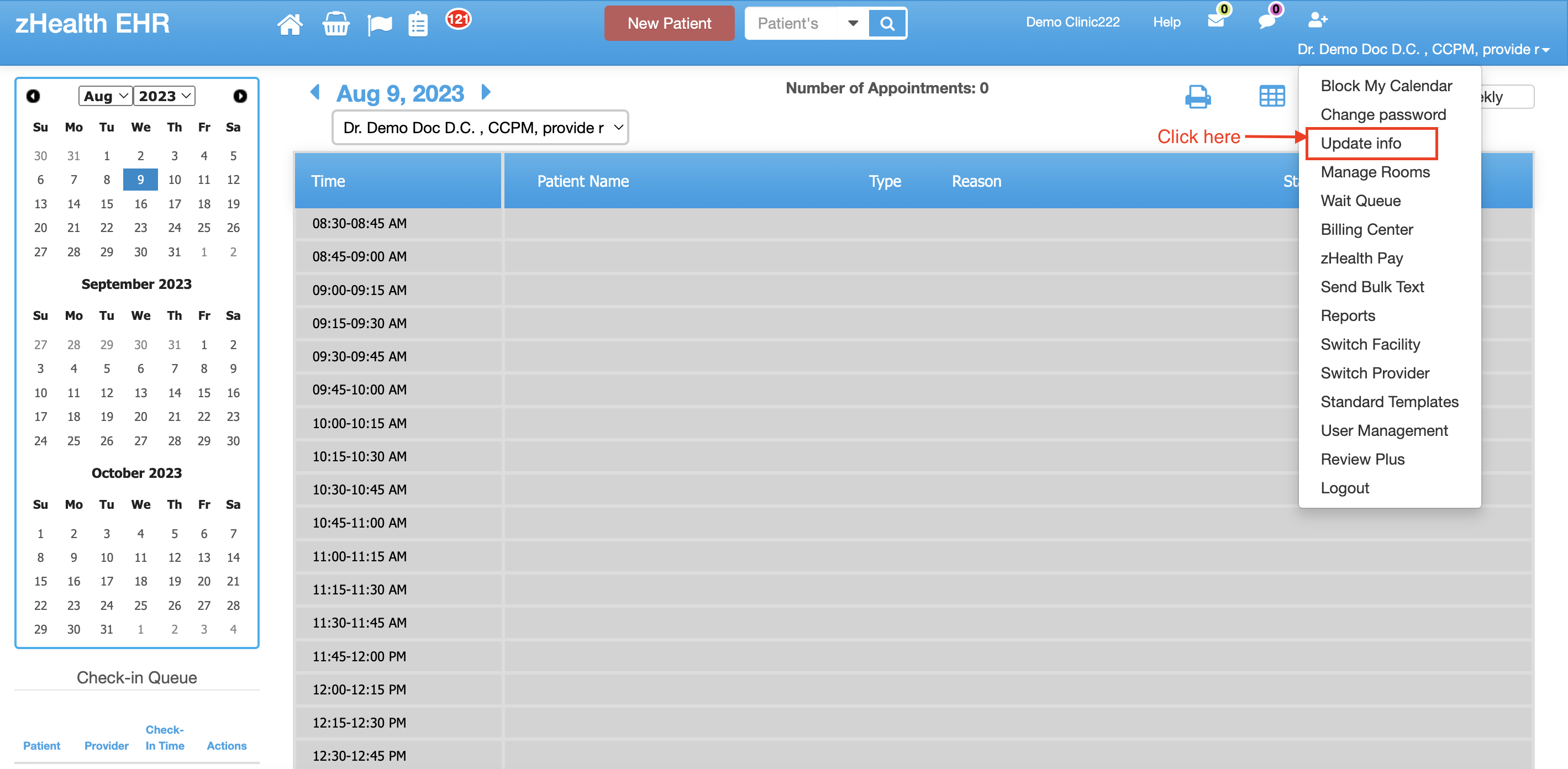Viewport: 1568px width, 769px height.
Task: Expand the provider selection dropdown
Action: [480, 128]
